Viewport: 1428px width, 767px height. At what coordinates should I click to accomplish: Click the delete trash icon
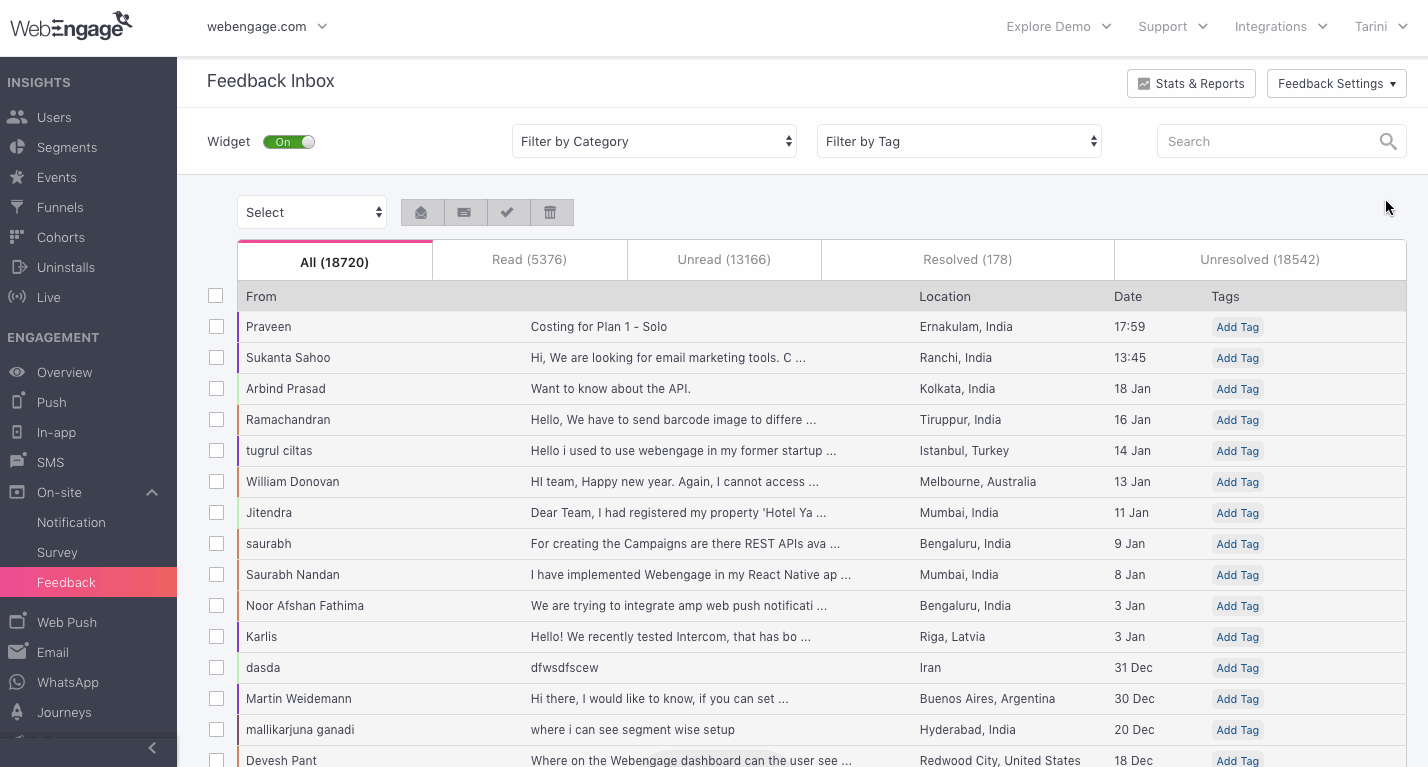551,212
